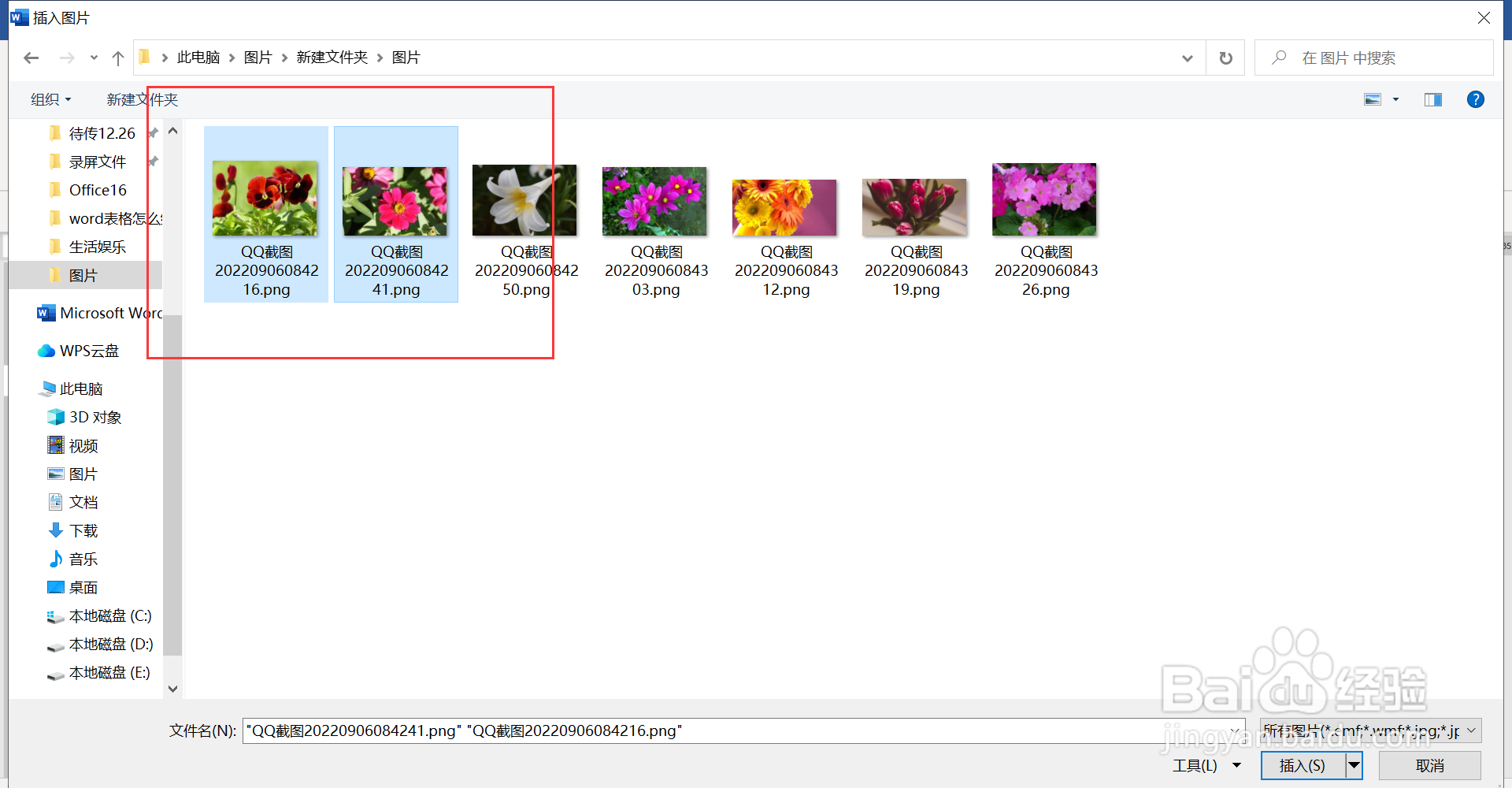This screenshot has height=788, width=1512.
Task: Toggle the preview pane icon
Action: point(1432,99)
